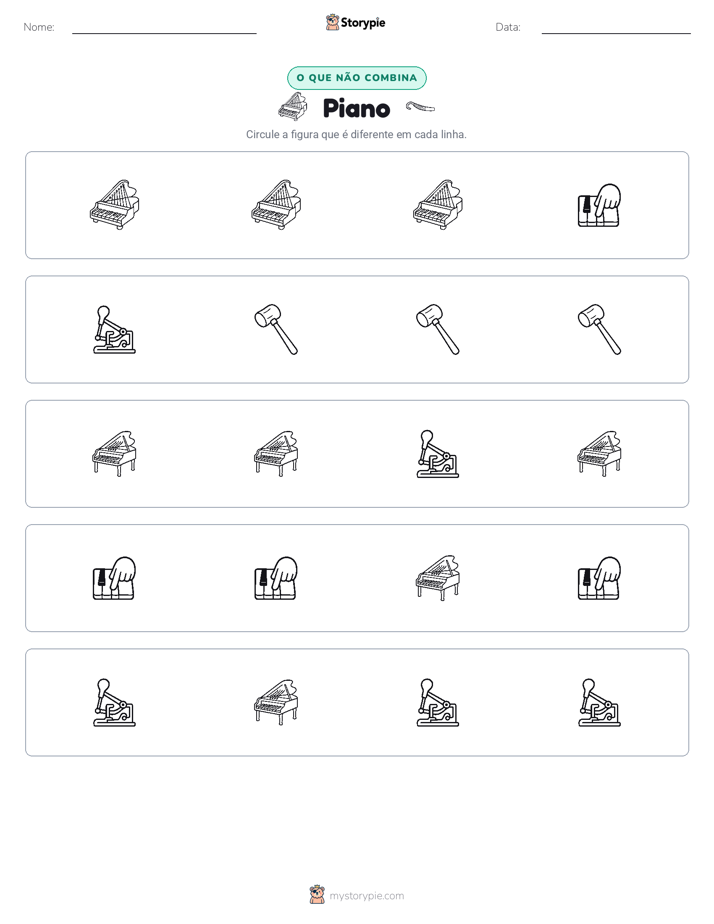The image size is (714, 924).
Task: Click the O QUE NÃO COMBINA badge
Action: tap(357, 78)
